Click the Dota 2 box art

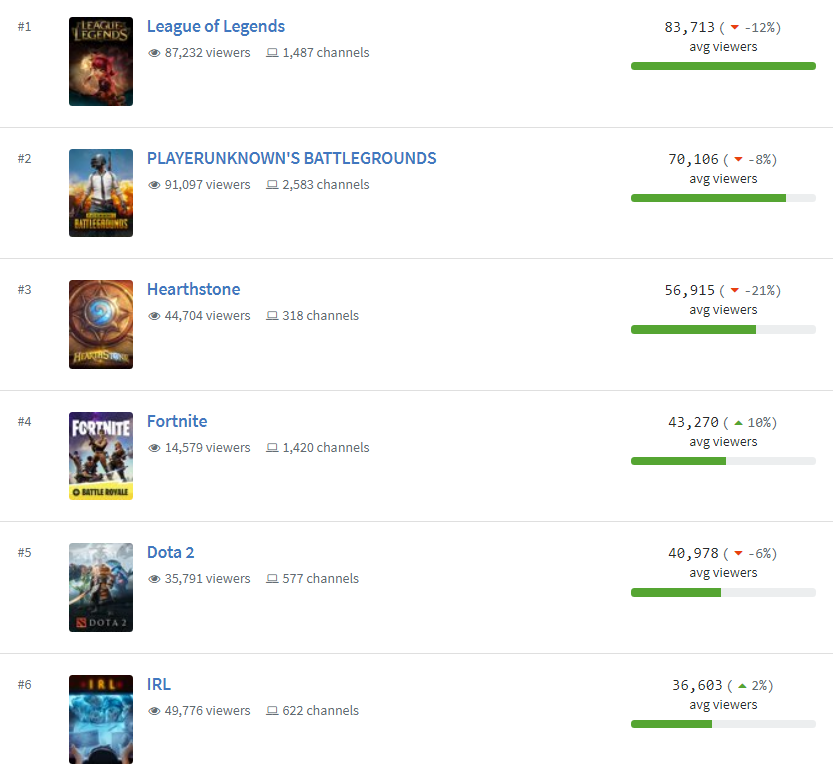click(x=100, y=587)
